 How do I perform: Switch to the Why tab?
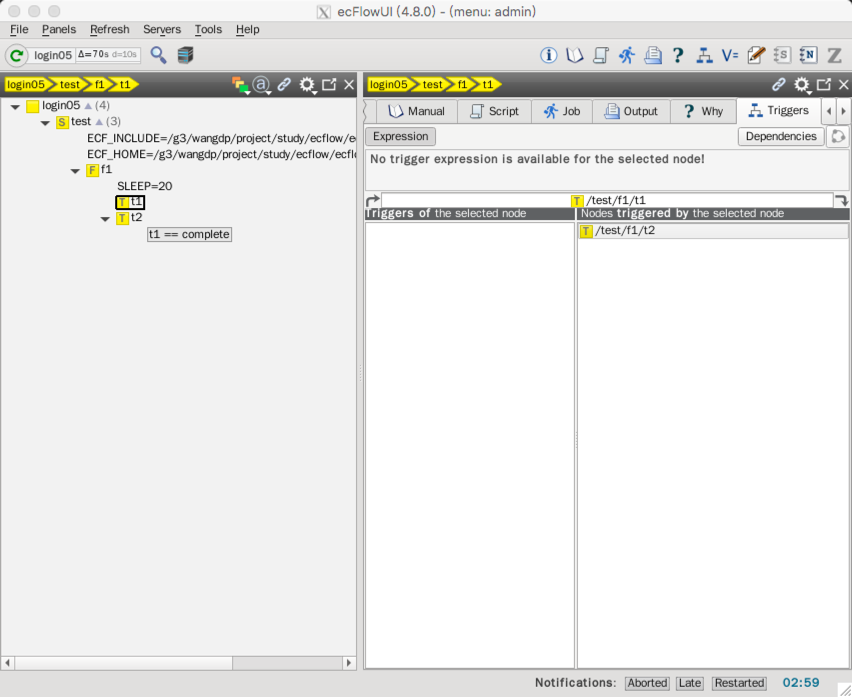coord(703,111)
